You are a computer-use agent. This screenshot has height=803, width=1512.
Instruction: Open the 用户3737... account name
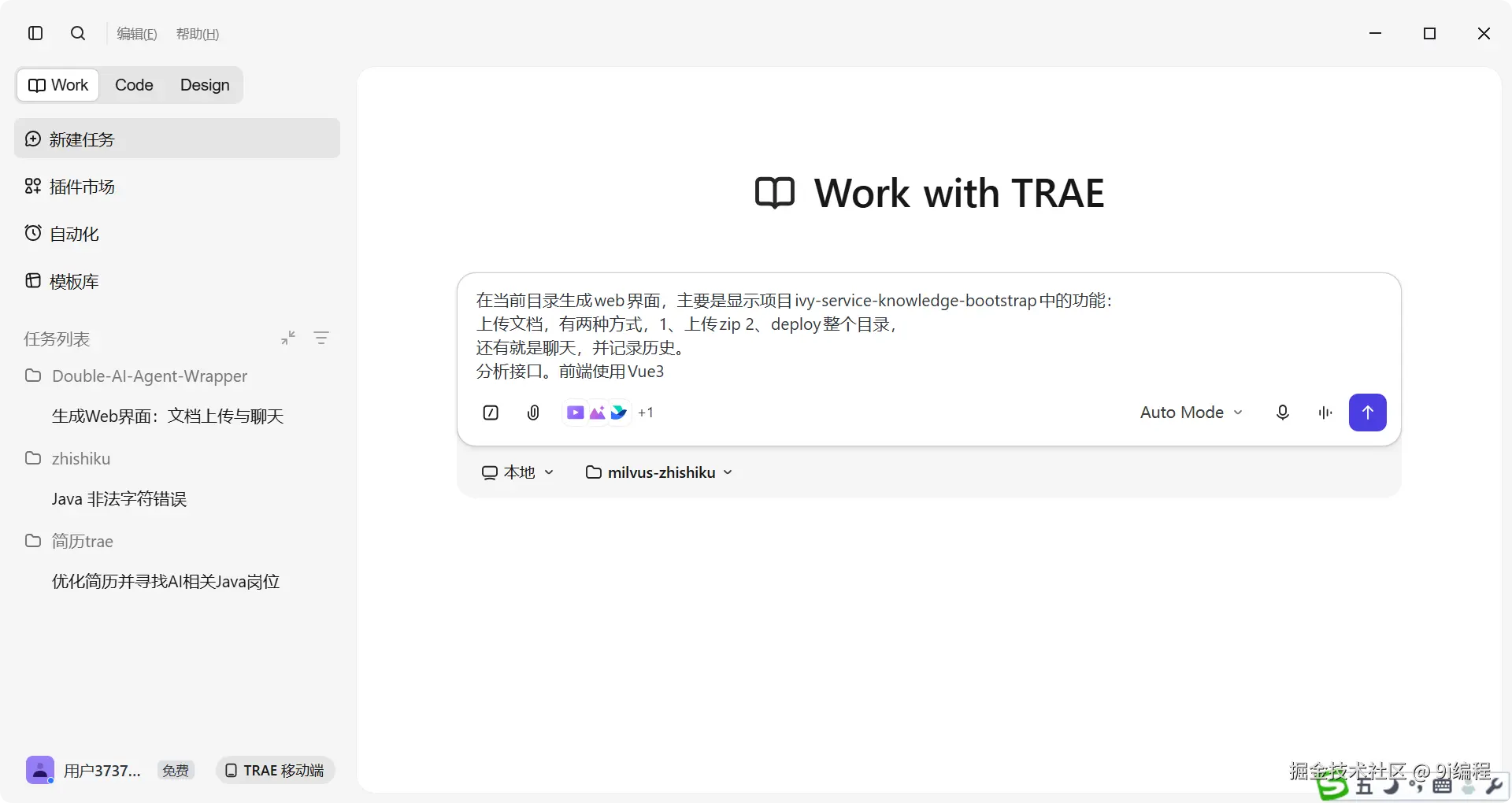(102, 771)
